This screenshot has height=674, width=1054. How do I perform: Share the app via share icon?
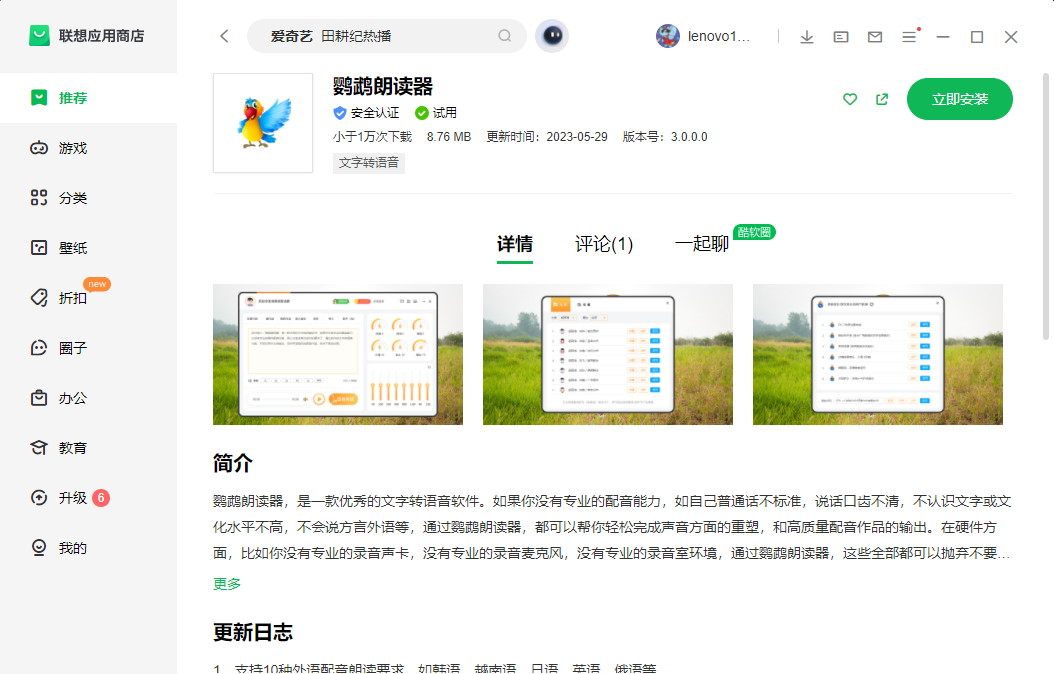(x=882, y=99)
